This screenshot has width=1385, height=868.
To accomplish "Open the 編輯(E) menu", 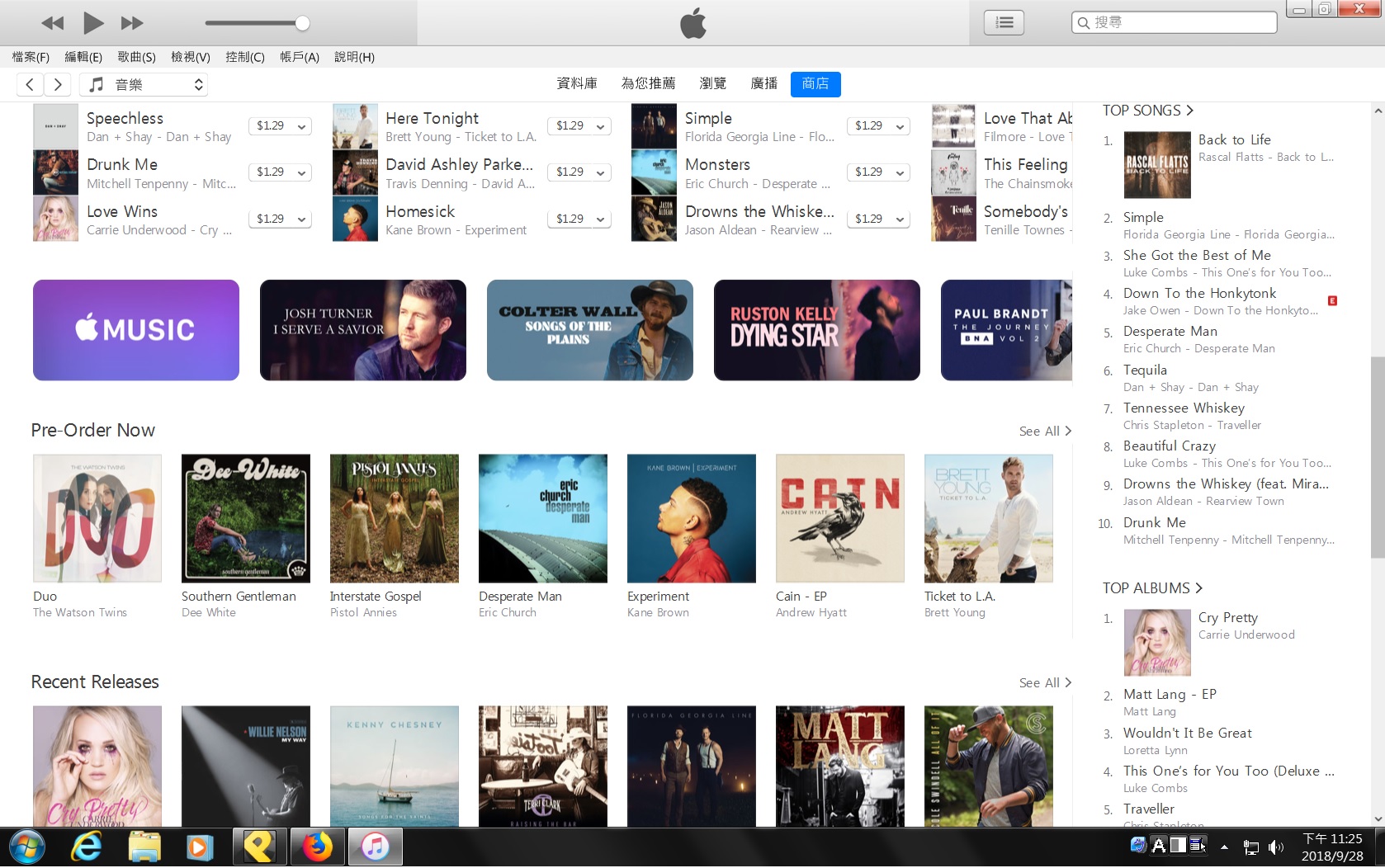I will 83,57.
